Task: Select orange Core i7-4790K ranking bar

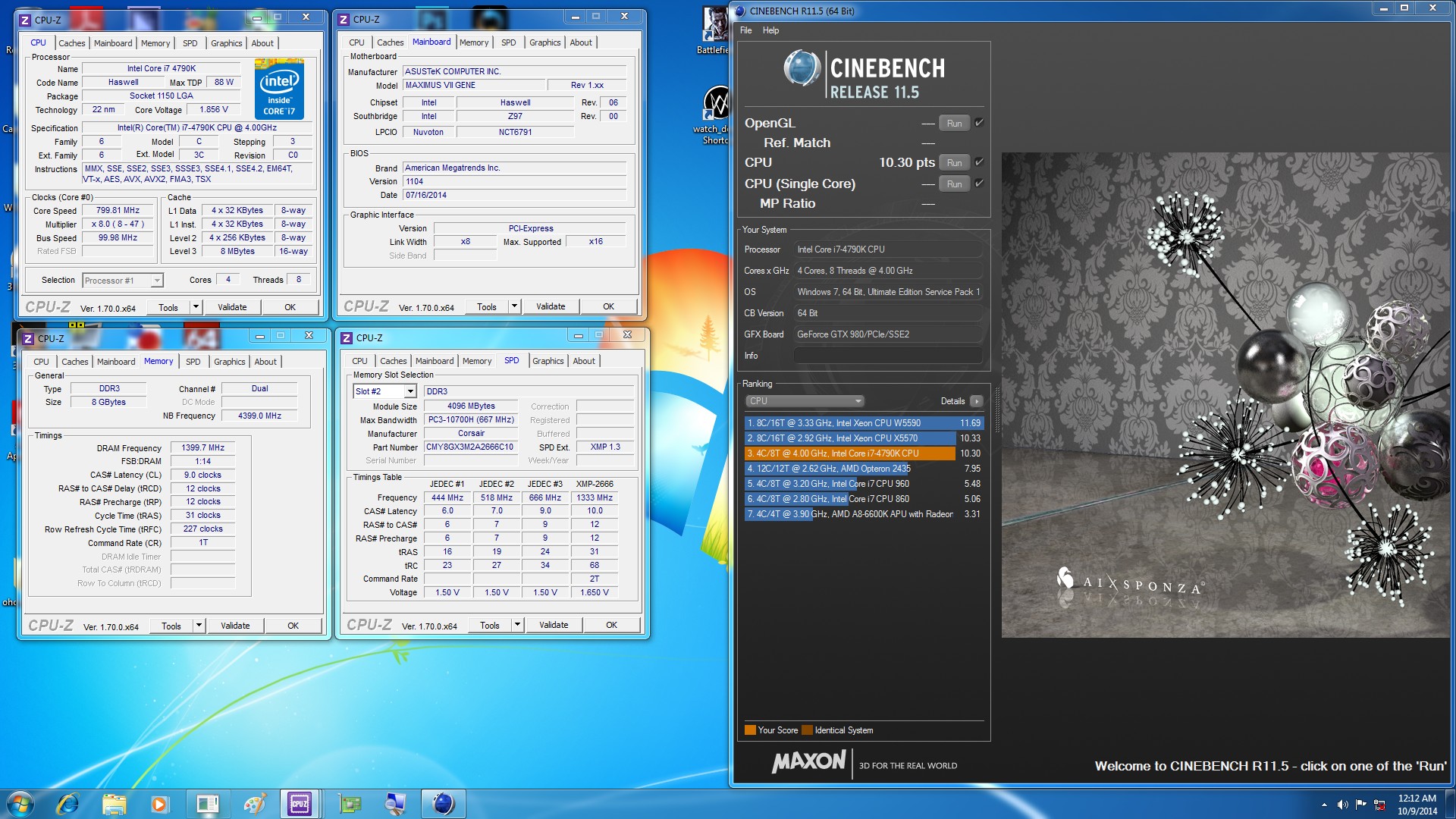Action: coord(850,453)
